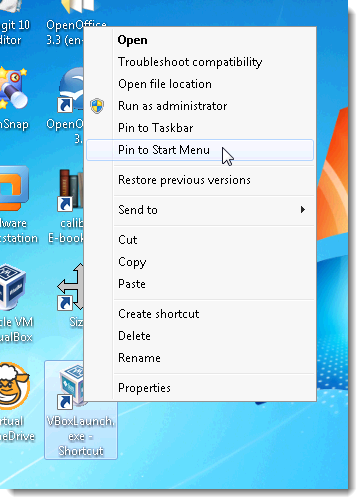The image size is (363, 504).
Task: Select Pin to Start Menu
Action: pos(199,150)
